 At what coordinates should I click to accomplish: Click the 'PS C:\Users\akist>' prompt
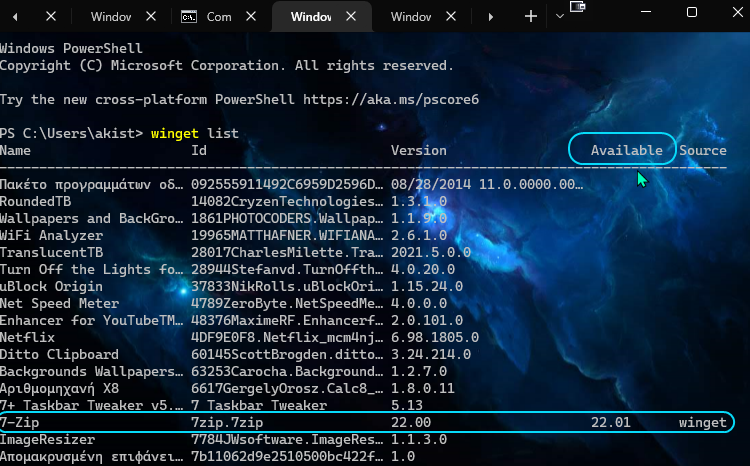71,133
